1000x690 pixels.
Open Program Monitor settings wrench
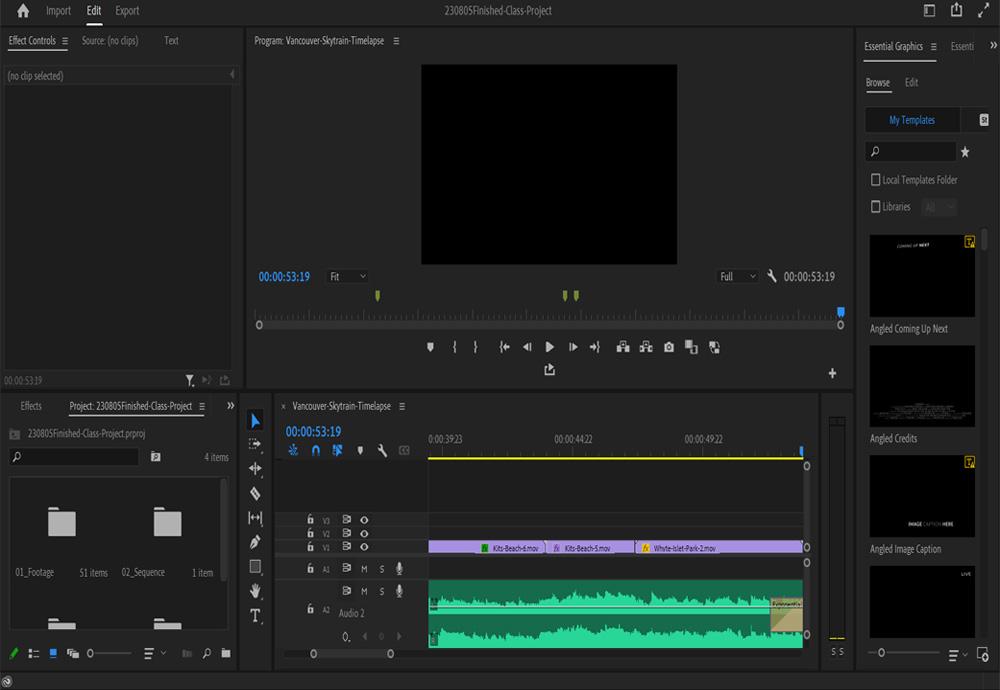[772, 276]
